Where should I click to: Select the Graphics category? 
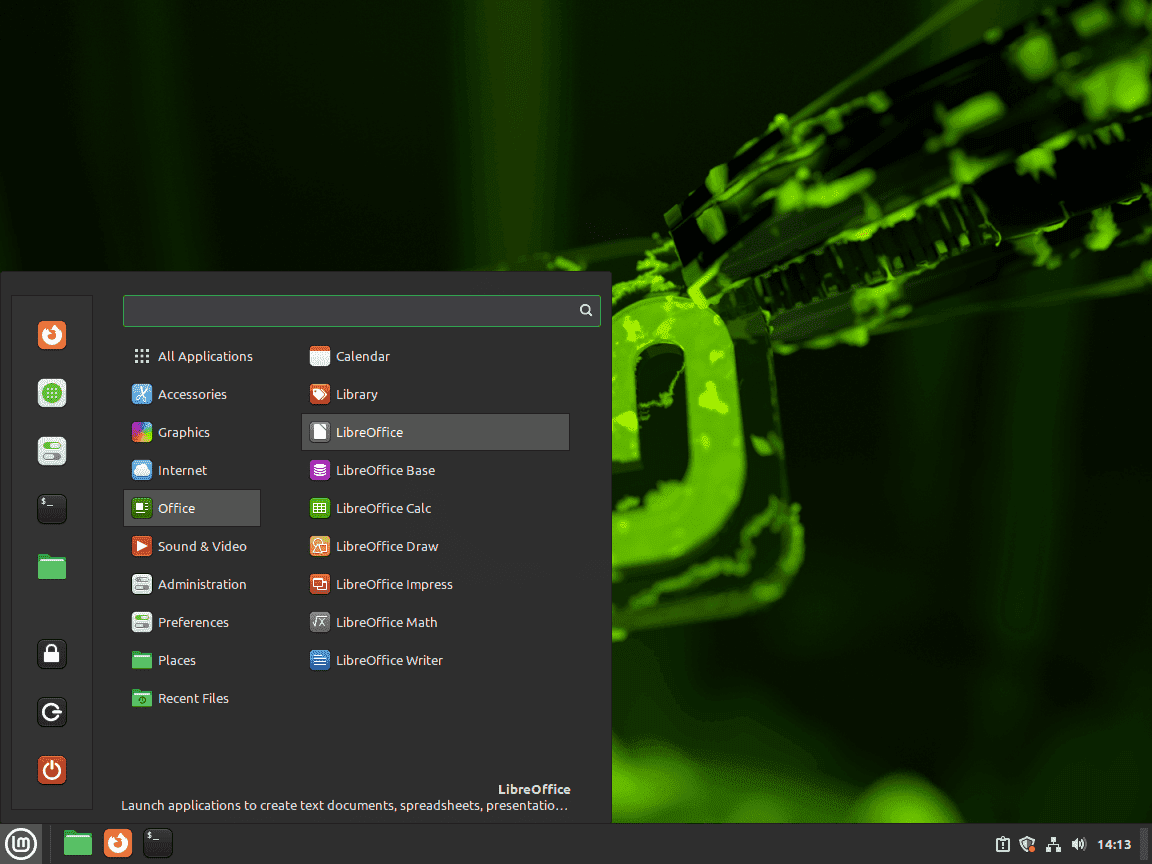click(x=192, y=432)
